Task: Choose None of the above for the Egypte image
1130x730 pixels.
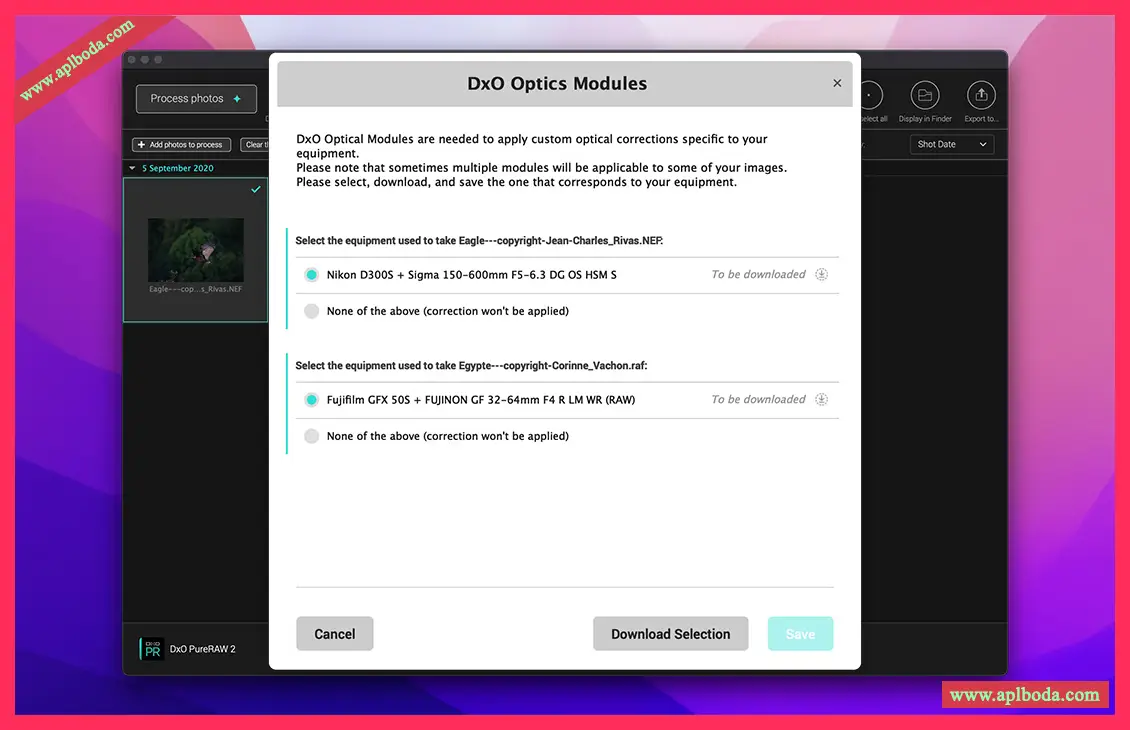Action: (312, 436)
